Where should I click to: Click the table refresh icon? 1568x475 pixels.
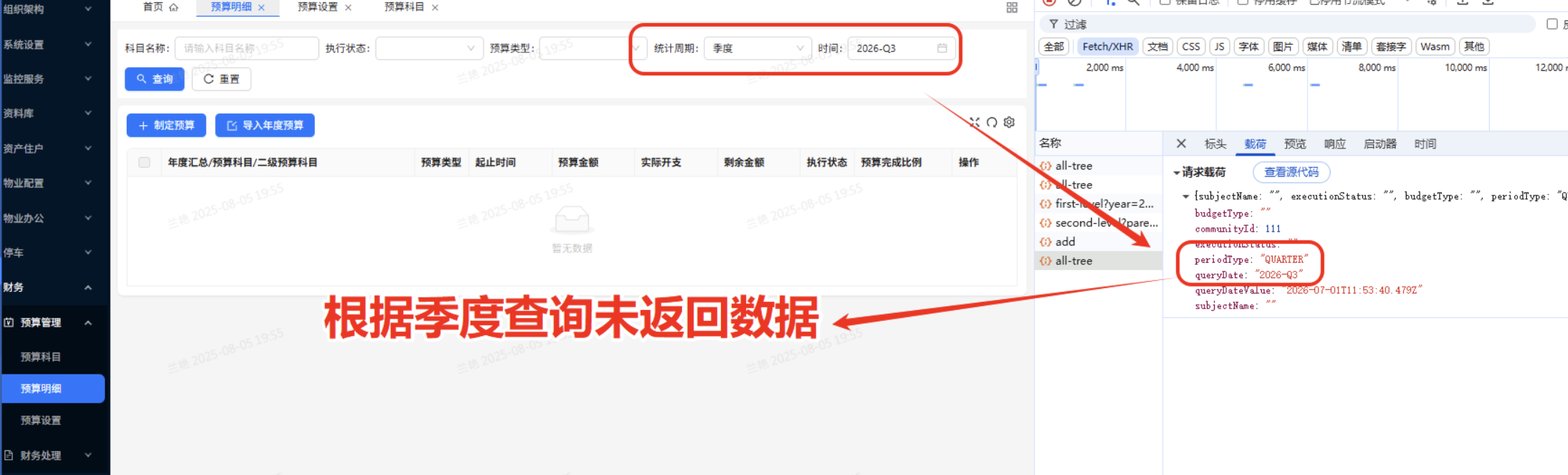(x=992, y=122)
